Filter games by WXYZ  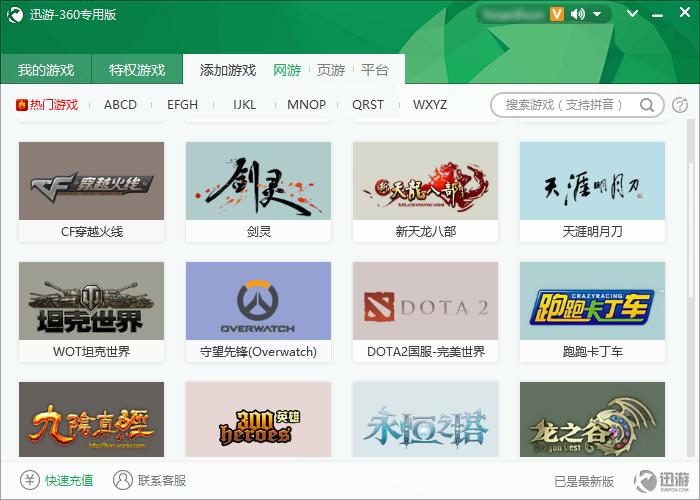(x=430, y=105)
